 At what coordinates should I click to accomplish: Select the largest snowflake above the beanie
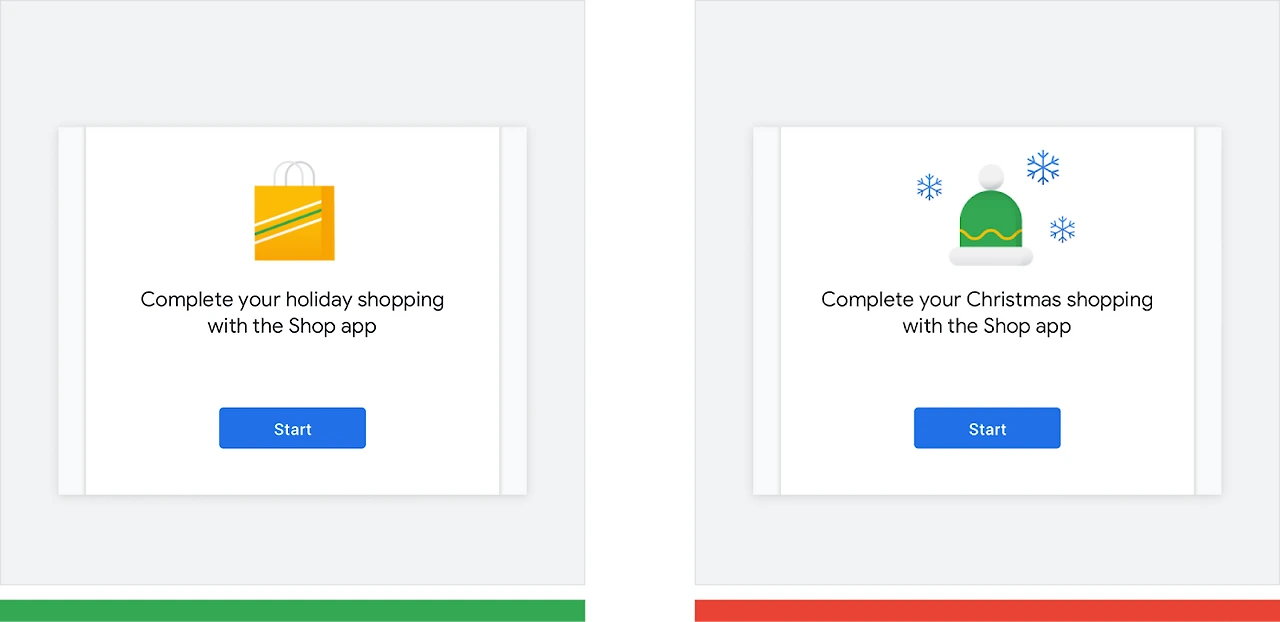pos(1042,167)
